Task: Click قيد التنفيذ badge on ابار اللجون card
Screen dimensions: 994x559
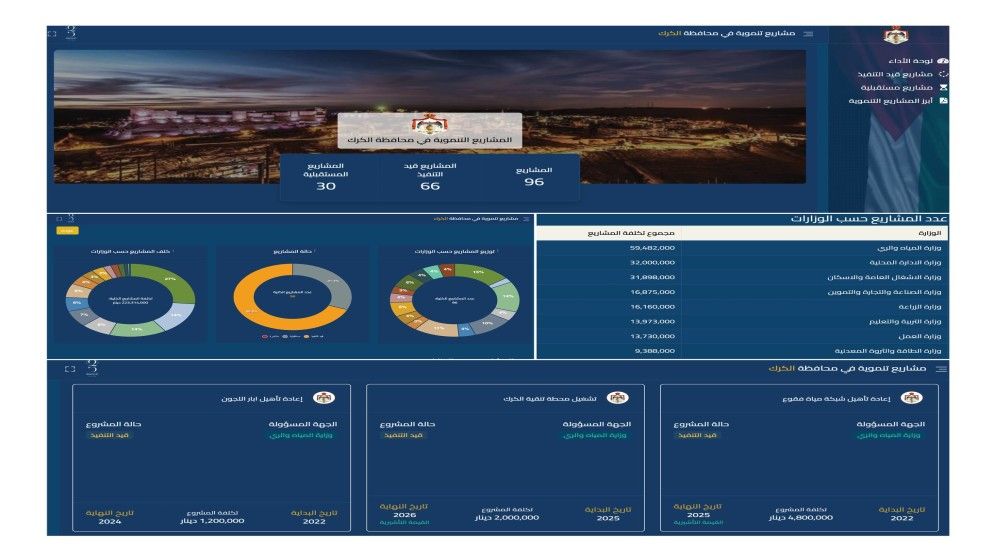Action: (x=110, y=435)
